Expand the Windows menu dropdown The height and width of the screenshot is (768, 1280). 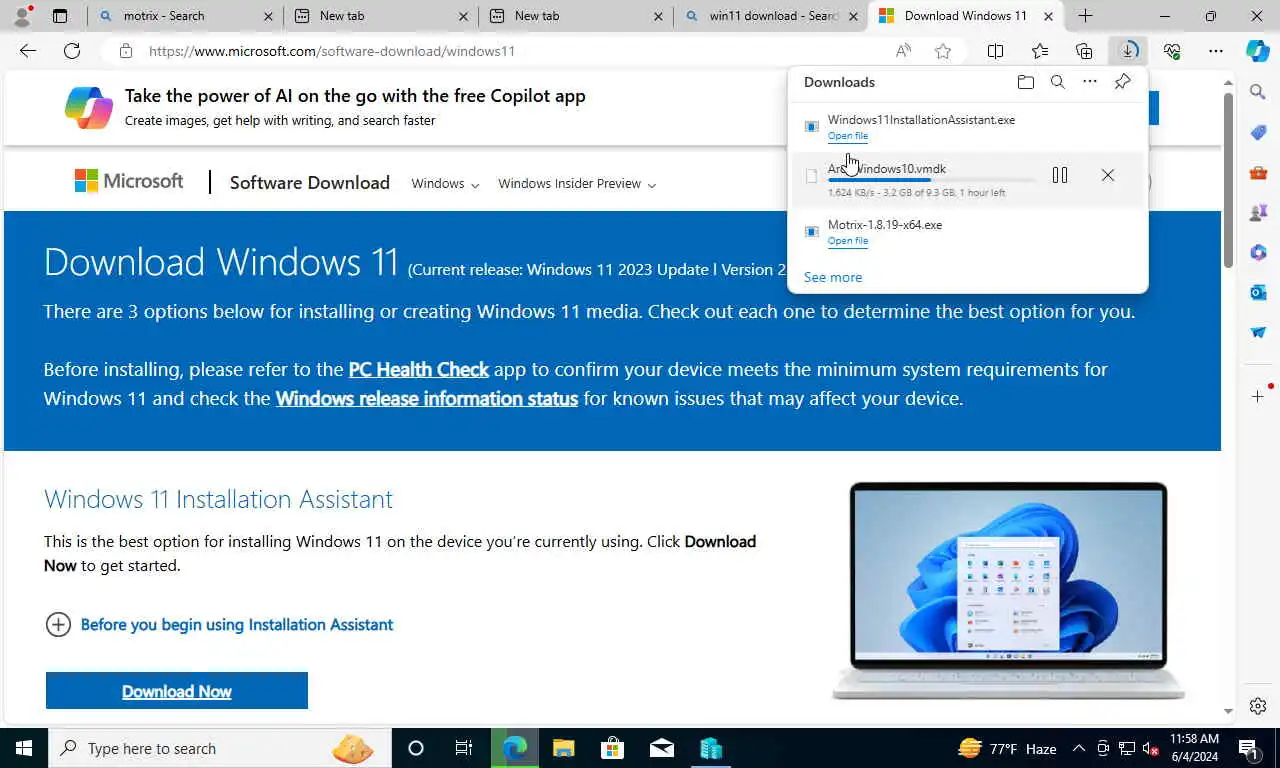click(445, 184)
